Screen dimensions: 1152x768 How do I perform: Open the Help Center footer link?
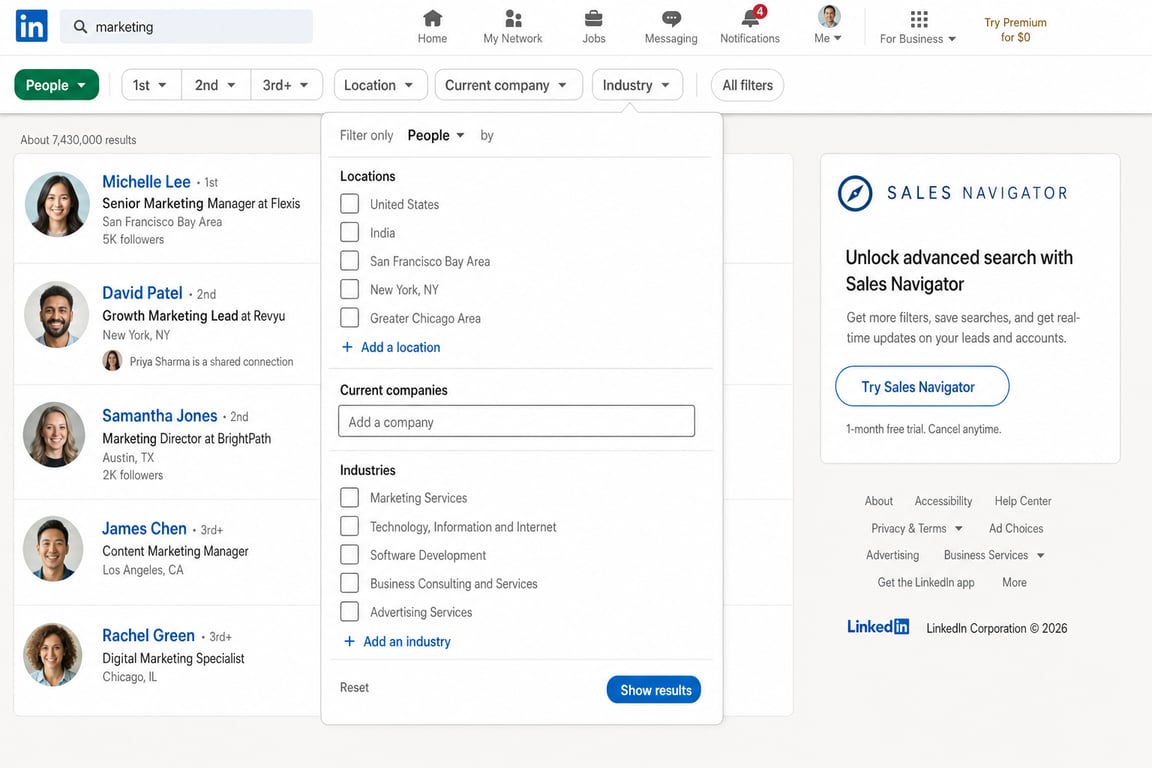point(1023,501)
